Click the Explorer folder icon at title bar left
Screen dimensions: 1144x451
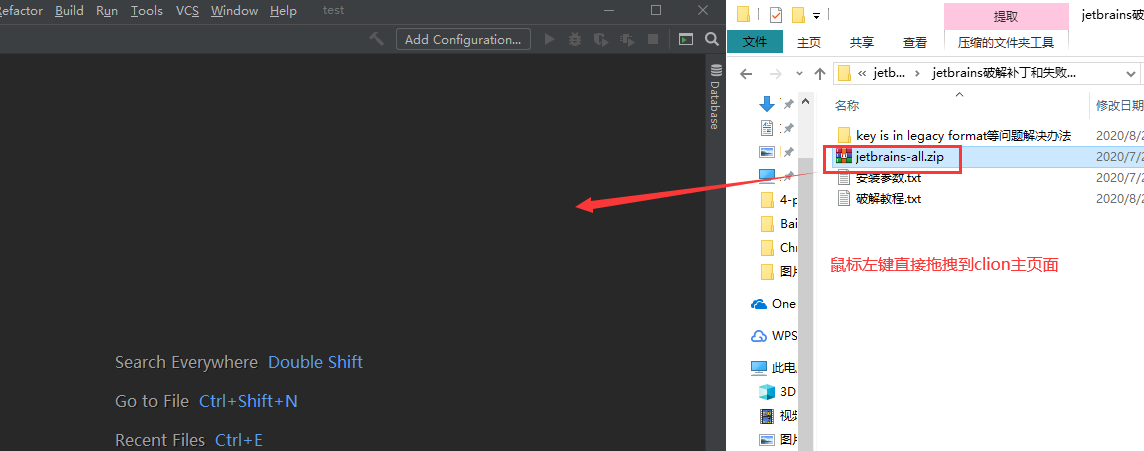743,15
